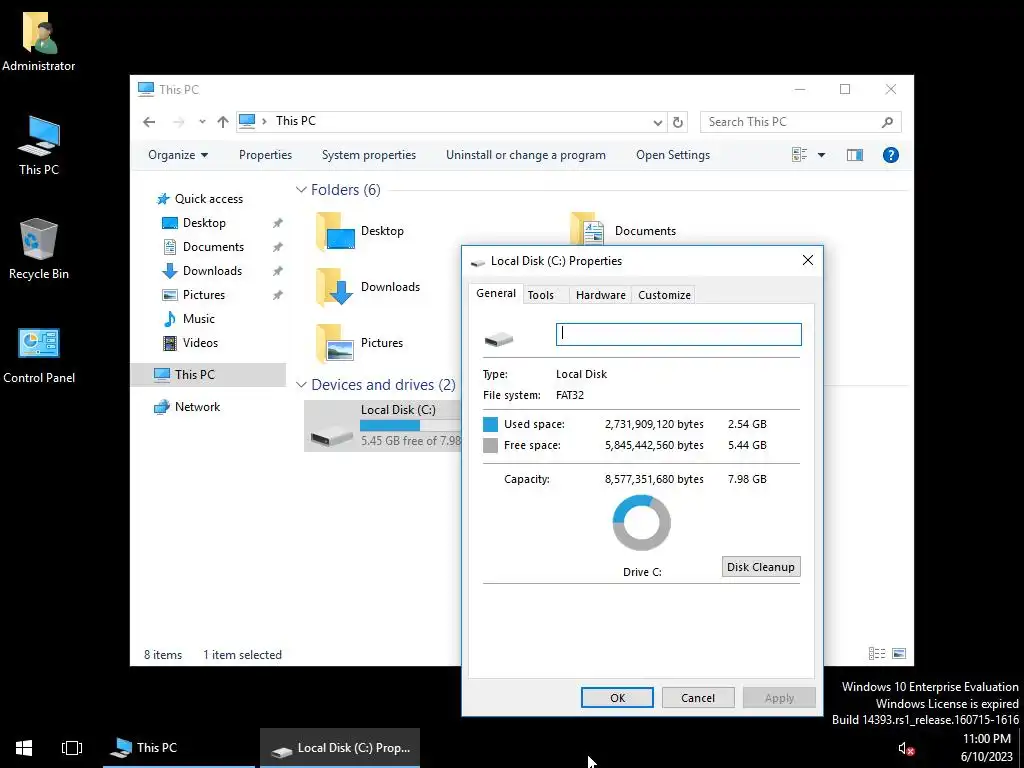Click the drive usage donut chart
Image resolution: width=1024 pixels, height=768 pixels.
point(641,523)
